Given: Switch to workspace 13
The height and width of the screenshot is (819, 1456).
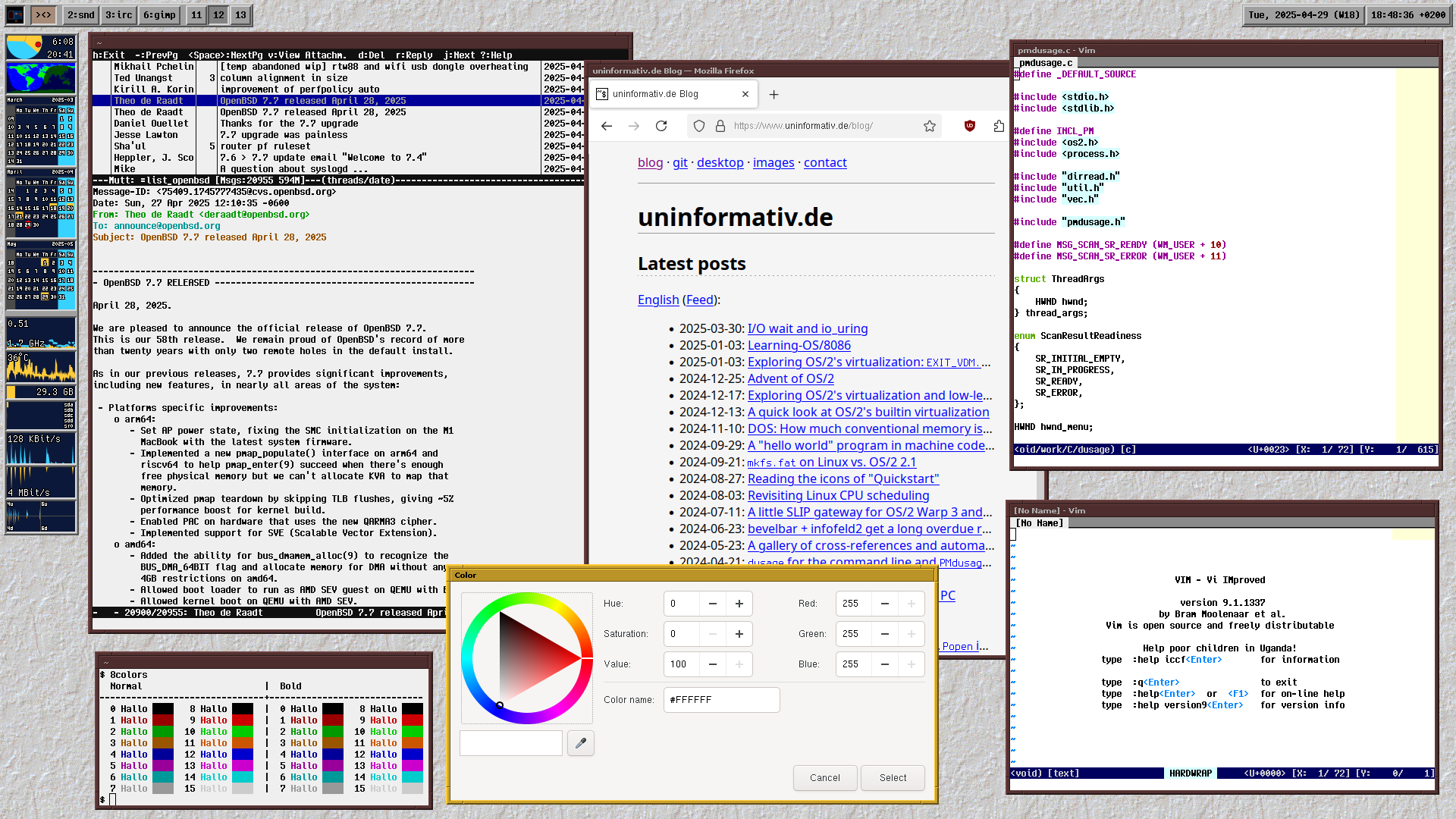Looking at the screenshot, I should tap(240, 14).
